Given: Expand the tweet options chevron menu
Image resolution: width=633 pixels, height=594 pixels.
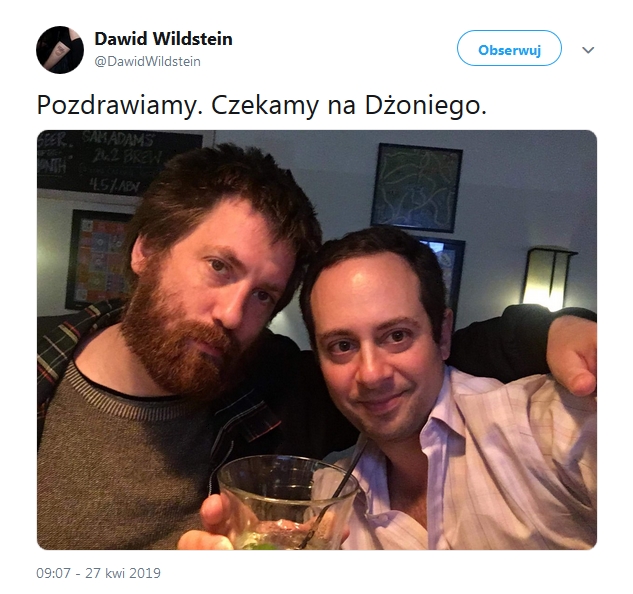Looking at the screenshot, I should point(588,50).
